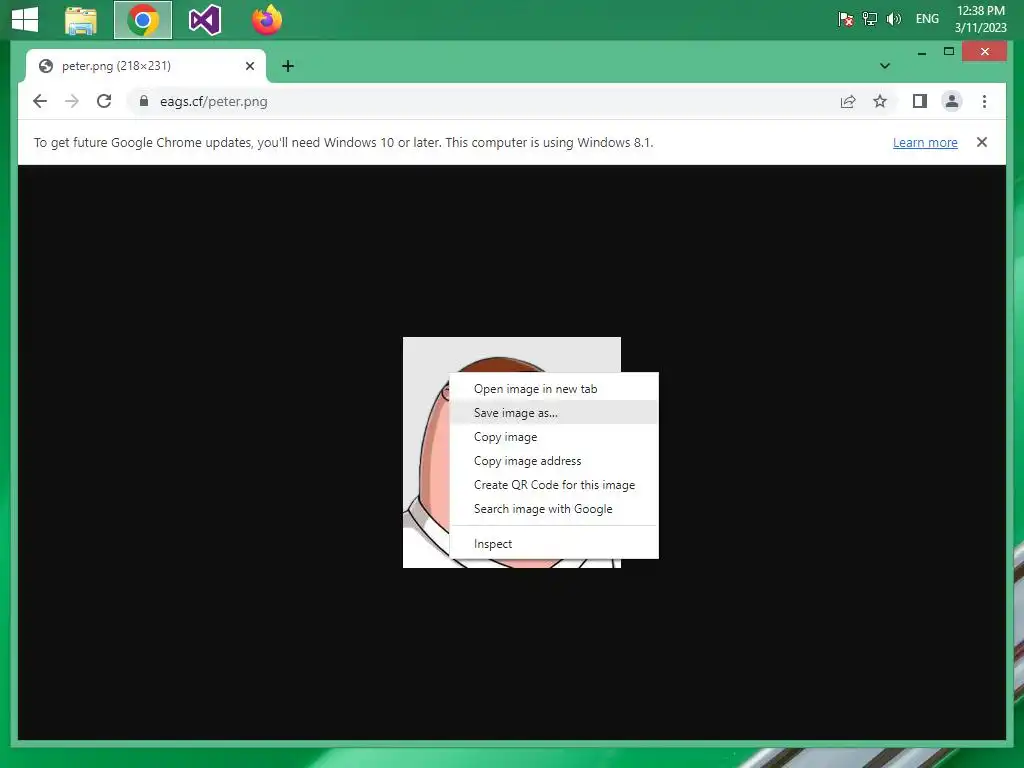Close the peter.png tab
The height and width of the screenshot is (768, 1024).
[x=249, y=66]
